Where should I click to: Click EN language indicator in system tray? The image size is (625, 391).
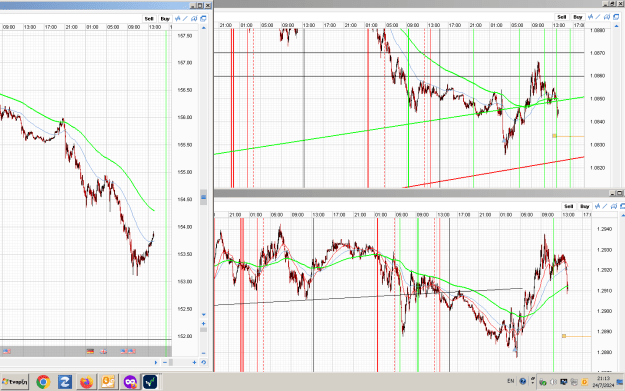pos(510,381)
